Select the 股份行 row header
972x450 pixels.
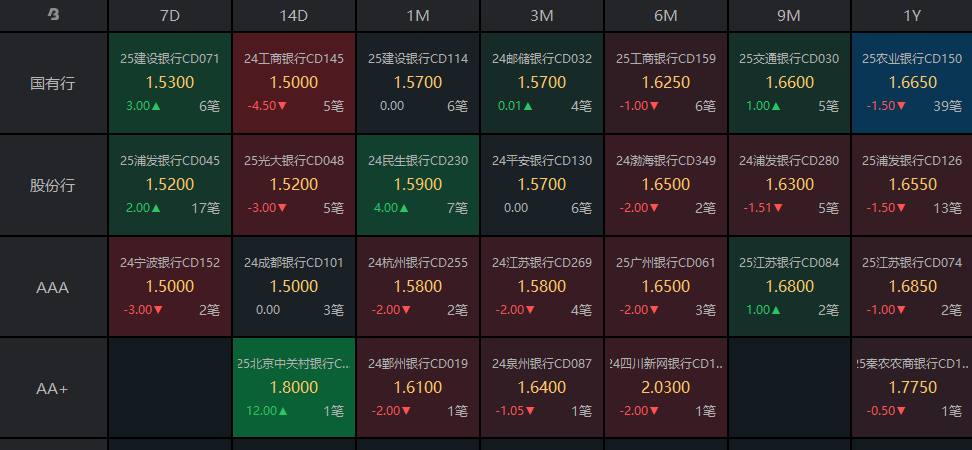[53, 185]
